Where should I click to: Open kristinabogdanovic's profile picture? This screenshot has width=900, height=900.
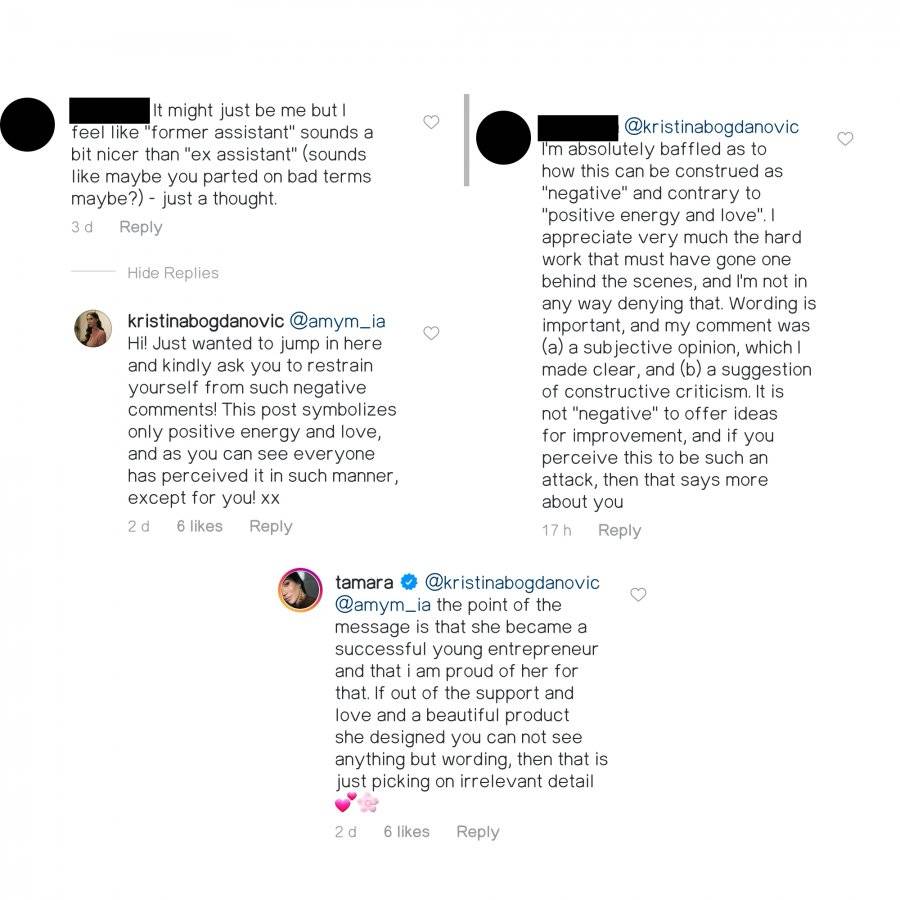click(x=93, y=328)
